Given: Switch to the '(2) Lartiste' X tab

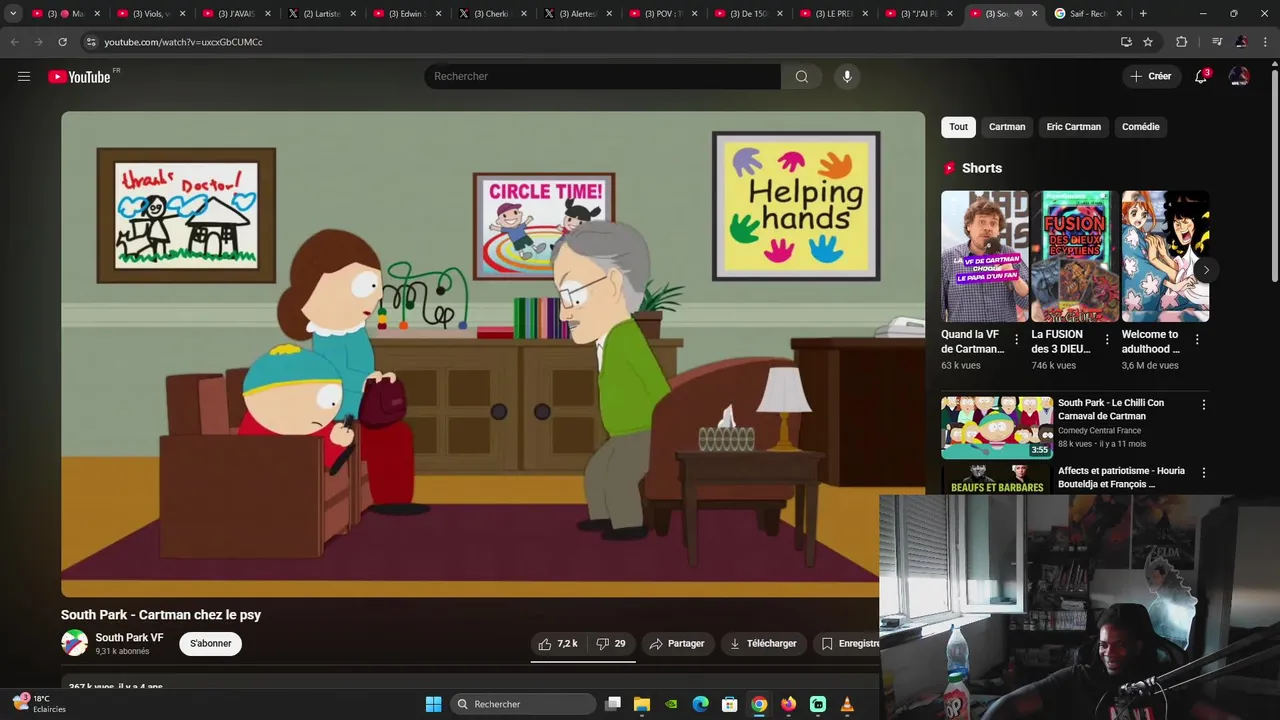Looking at the screenshot, I should point(321,14).
